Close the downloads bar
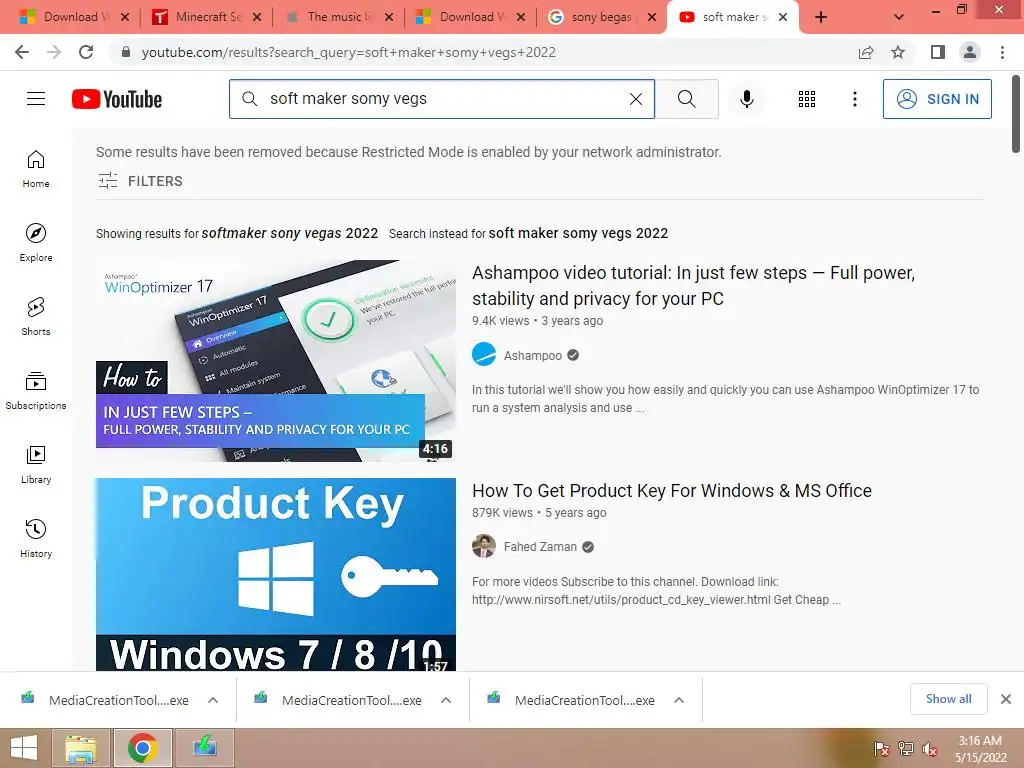This screenshot has width=1024, height=768. [x=1006, y=699]
